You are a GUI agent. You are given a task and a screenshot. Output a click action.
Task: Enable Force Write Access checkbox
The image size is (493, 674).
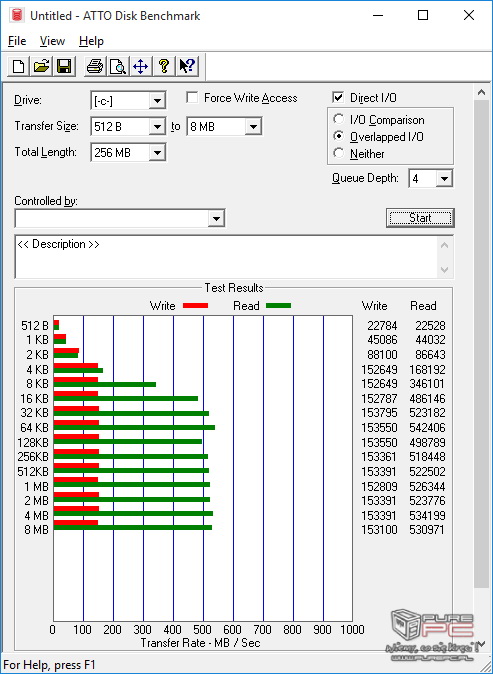coord(192,98)
